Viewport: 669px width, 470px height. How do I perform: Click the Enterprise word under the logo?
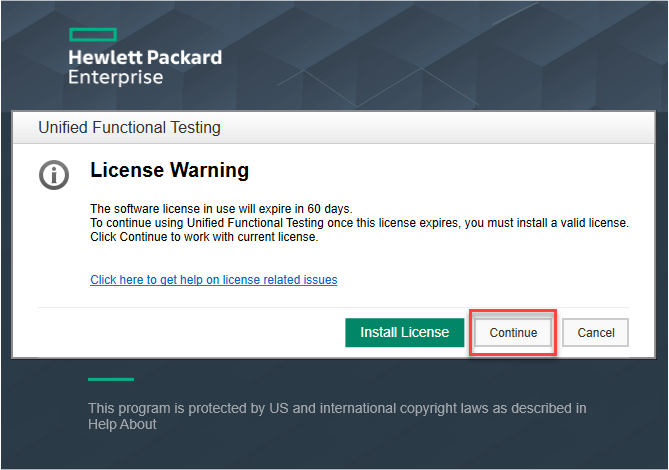115,77
